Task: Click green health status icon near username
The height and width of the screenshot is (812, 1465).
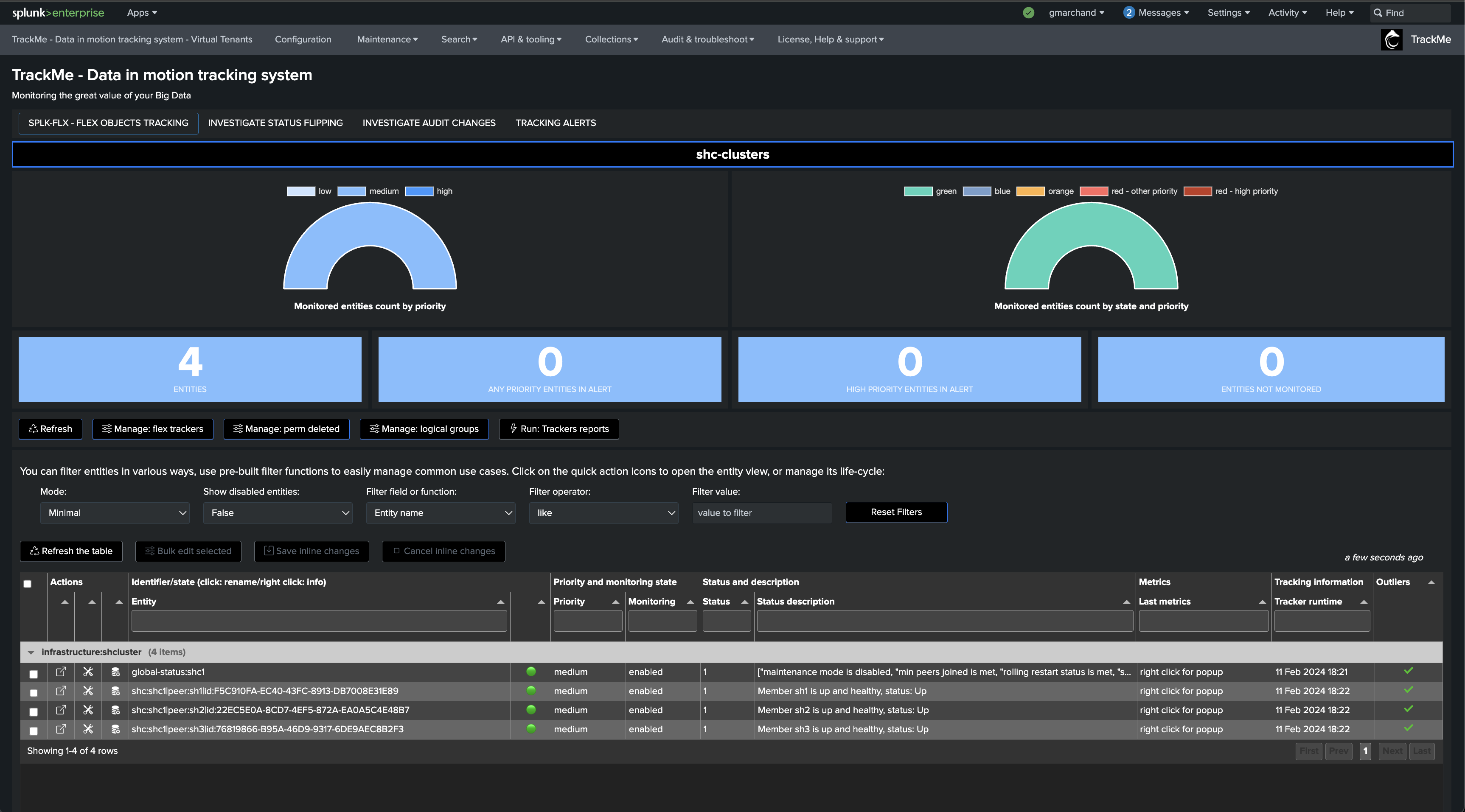Action: coord(1028,12)
